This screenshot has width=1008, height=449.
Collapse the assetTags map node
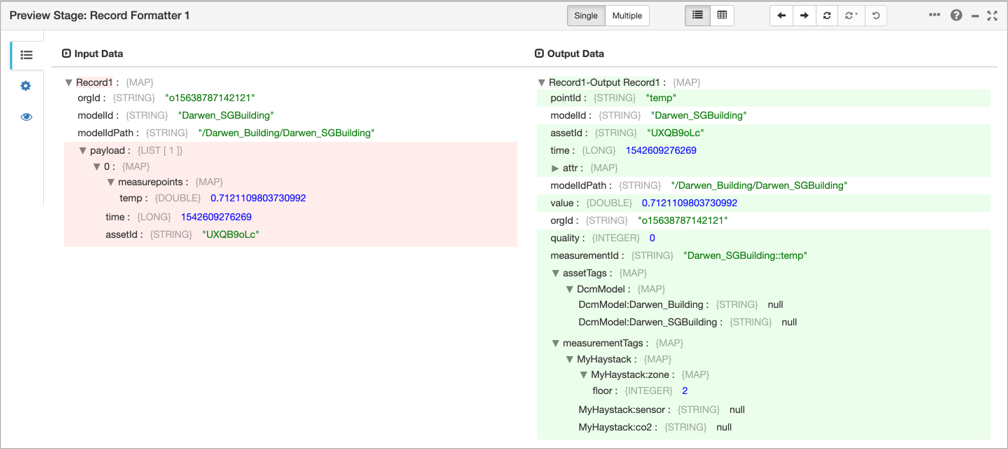(556, 273)
